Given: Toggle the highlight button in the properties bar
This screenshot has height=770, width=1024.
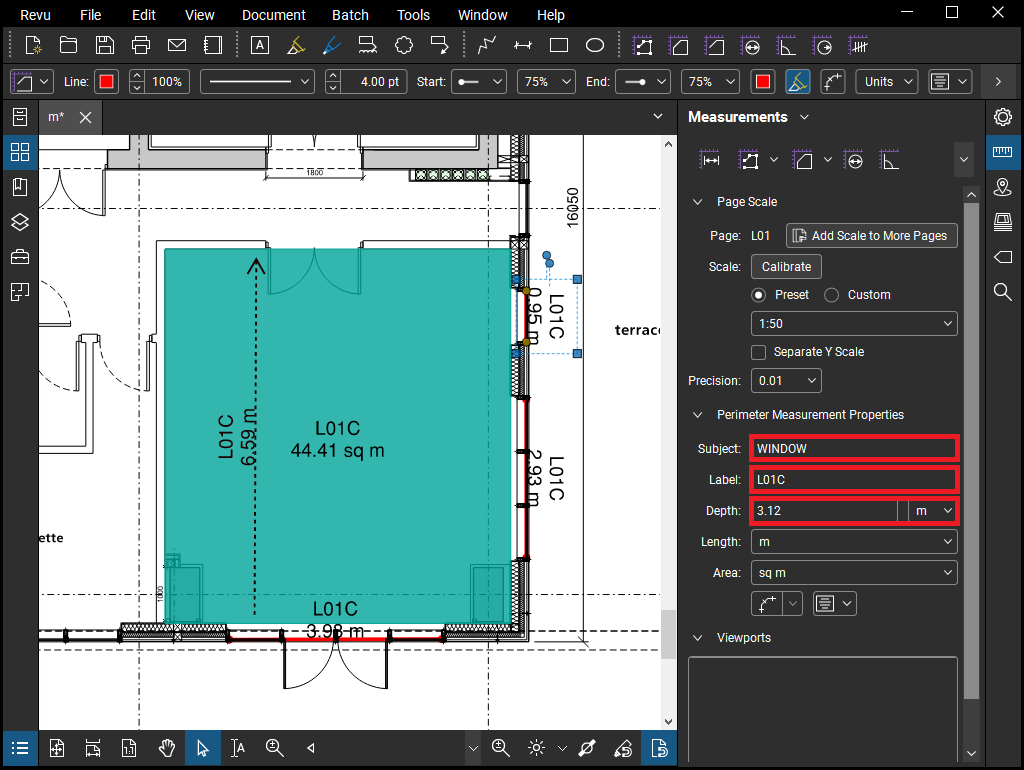Looking at the screenshot, I should point(797,82).
